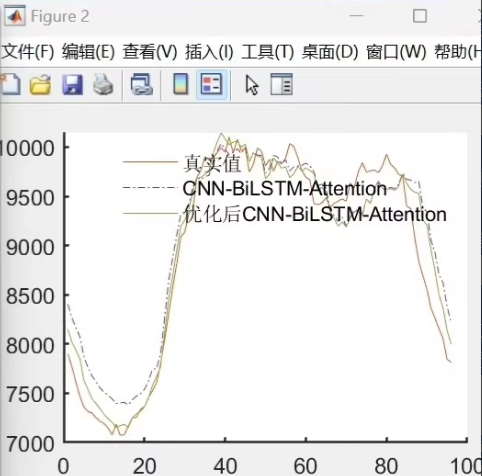482x476 pixels.
Task: Open the 帮助(H) menu
Action: 458,52
